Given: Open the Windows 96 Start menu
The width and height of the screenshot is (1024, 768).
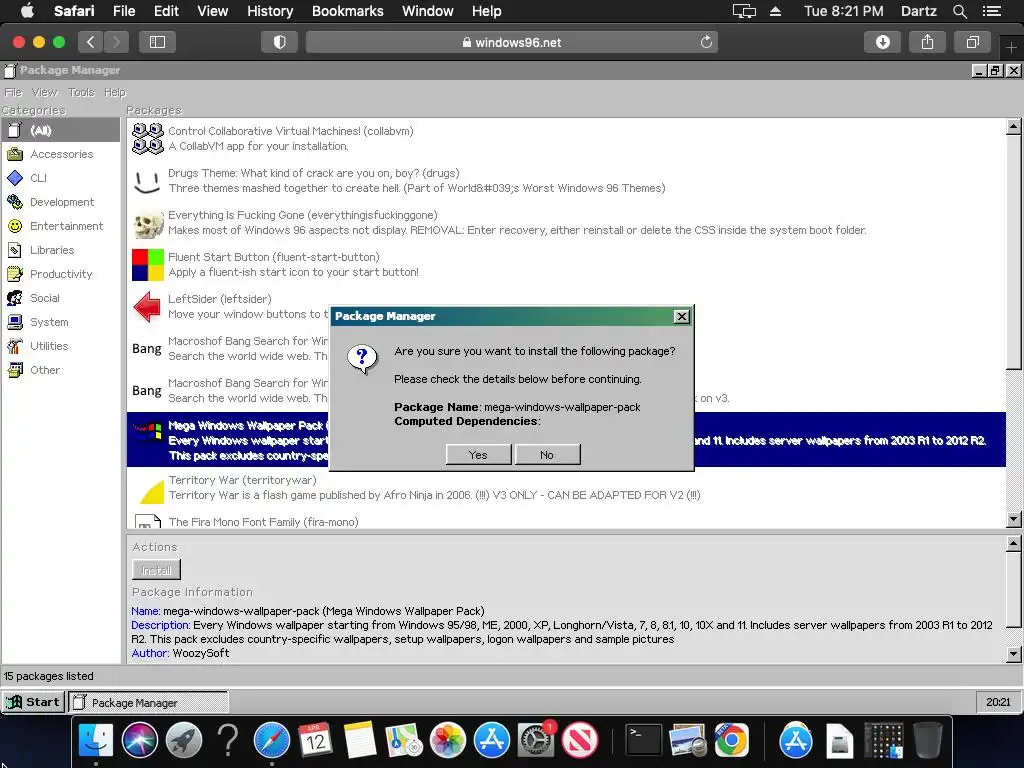Looking at the screenshot, I should click(33, 702).
